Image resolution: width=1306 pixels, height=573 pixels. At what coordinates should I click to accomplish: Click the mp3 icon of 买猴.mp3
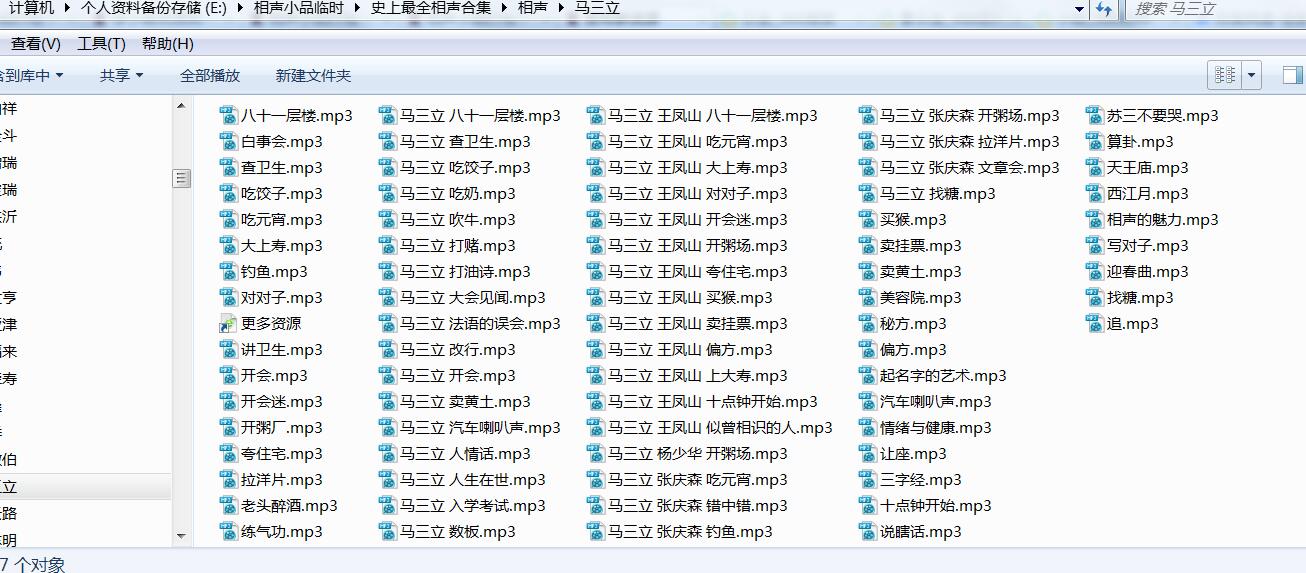coord(867,219)
